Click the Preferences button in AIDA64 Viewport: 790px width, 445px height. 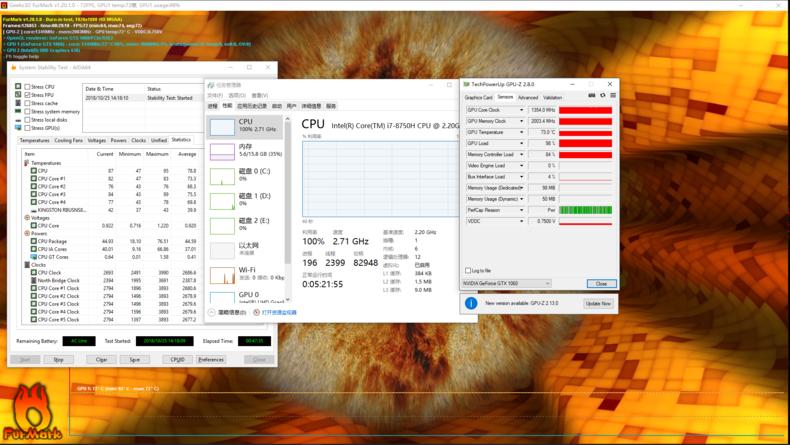211,359
